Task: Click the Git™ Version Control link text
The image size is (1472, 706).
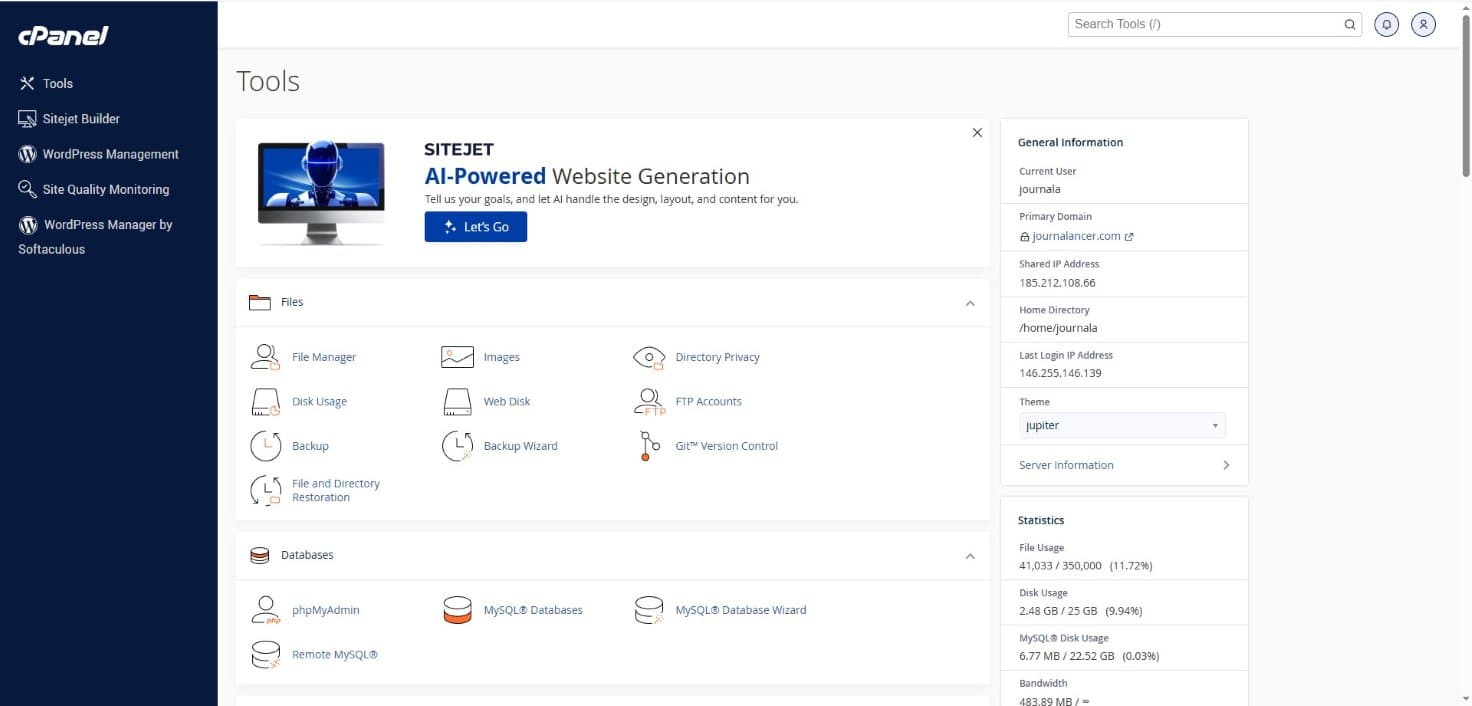Action: (x=727, y=446)
